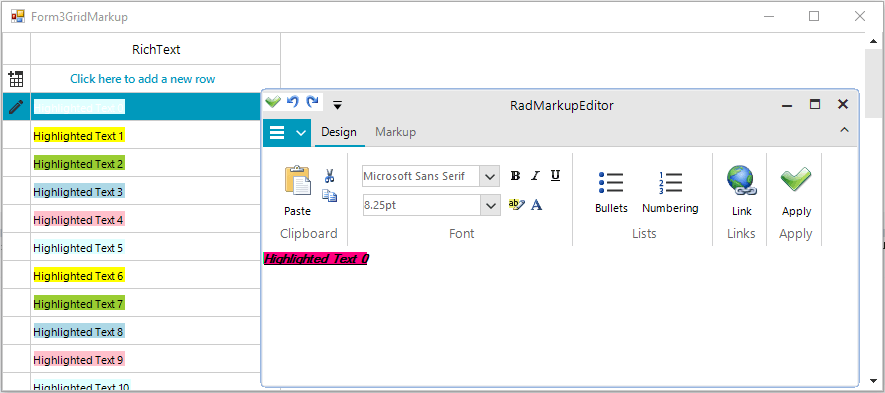Expand the font size dropdown arrow

click(x=489, y=206)
